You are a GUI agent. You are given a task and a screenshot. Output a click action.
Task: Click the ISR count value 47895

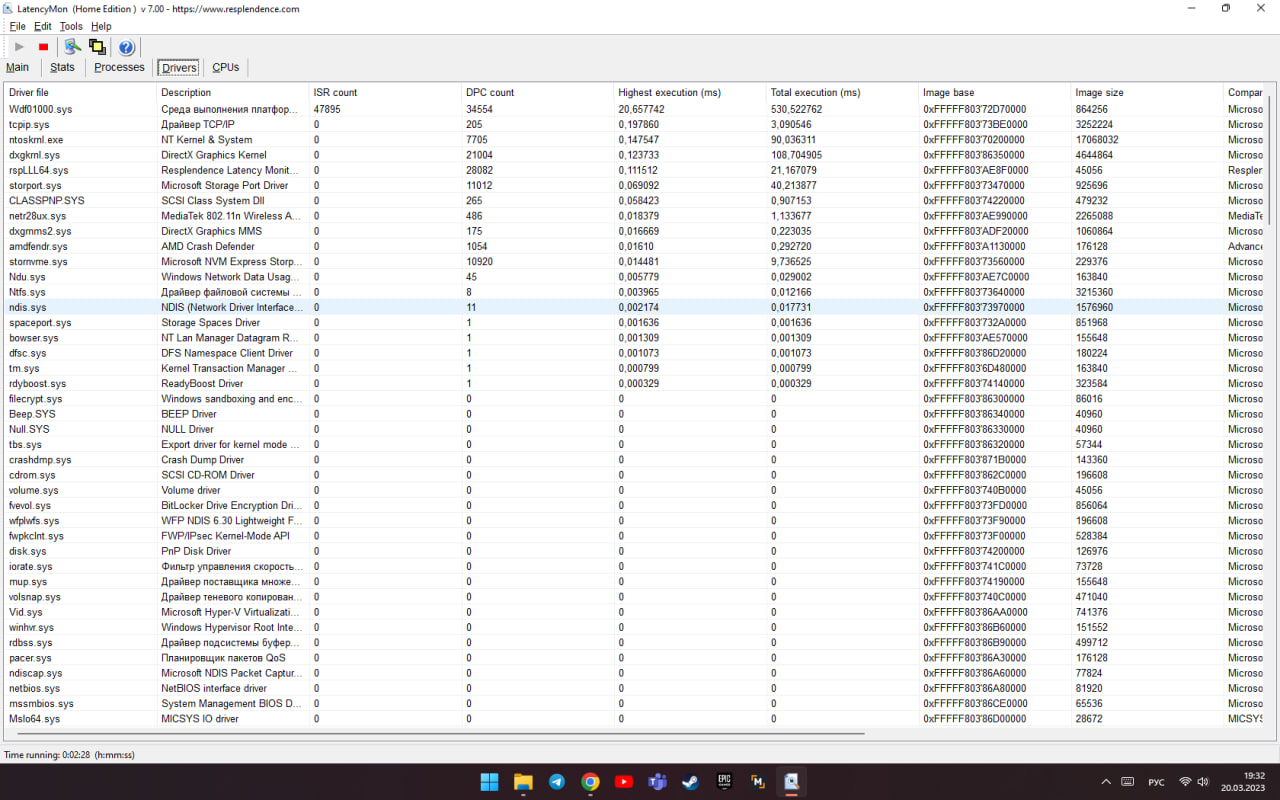tap(327, 109)
